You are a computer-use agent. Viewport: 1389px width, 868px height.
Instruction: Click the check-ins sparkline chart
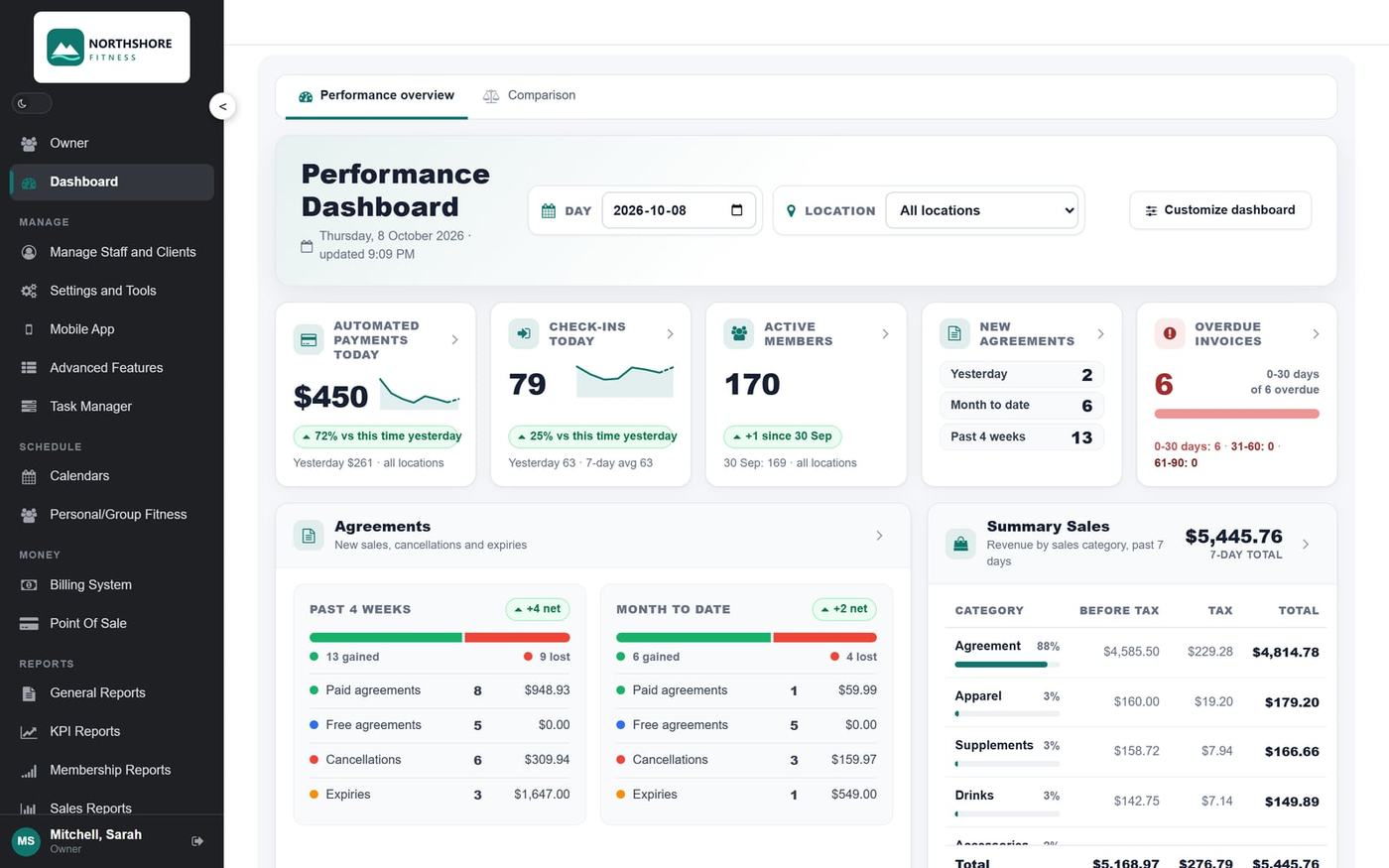[625, 382]
